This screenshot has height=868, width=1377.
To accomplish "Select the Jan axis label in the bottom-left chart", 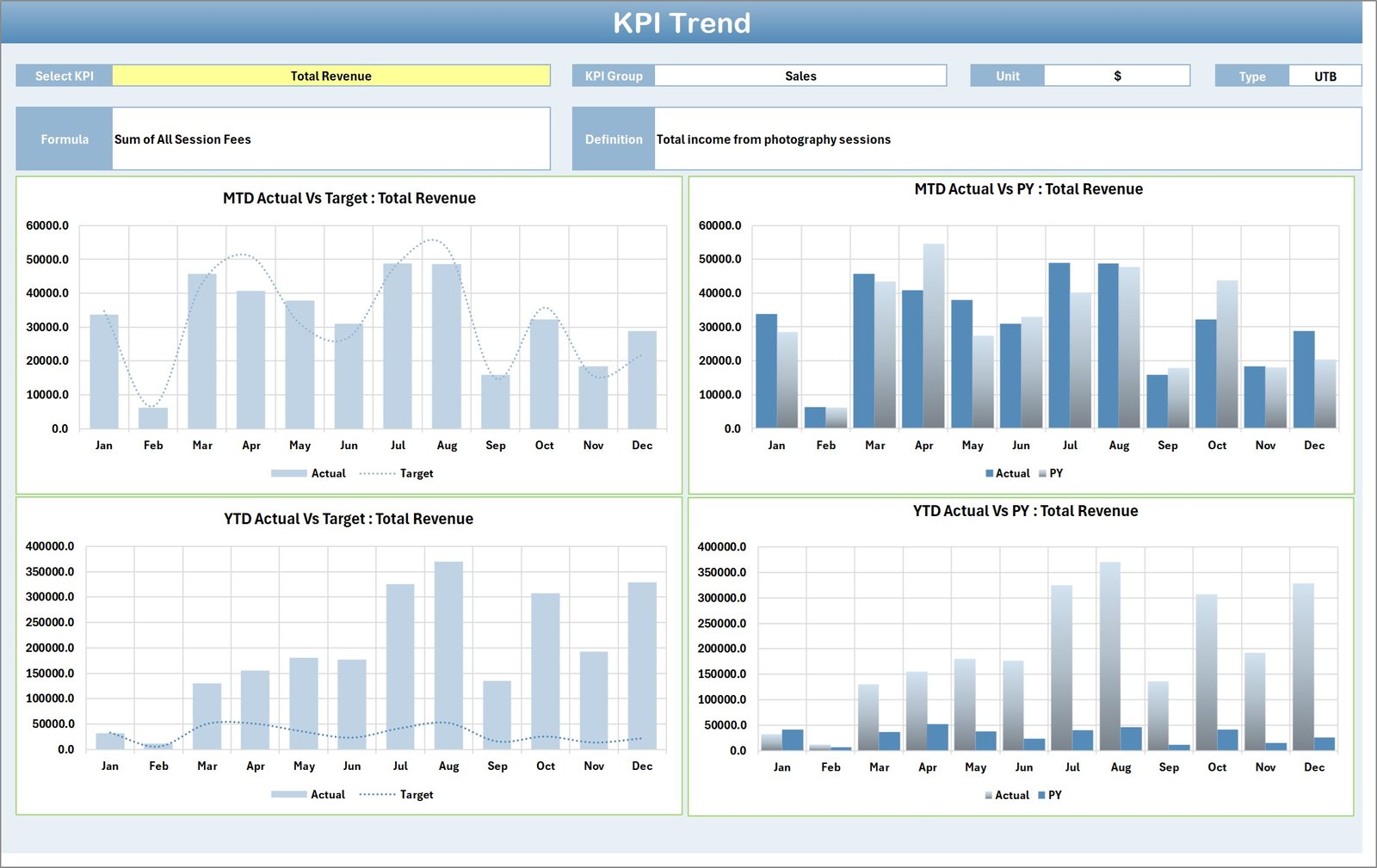I will pos(110,766).
